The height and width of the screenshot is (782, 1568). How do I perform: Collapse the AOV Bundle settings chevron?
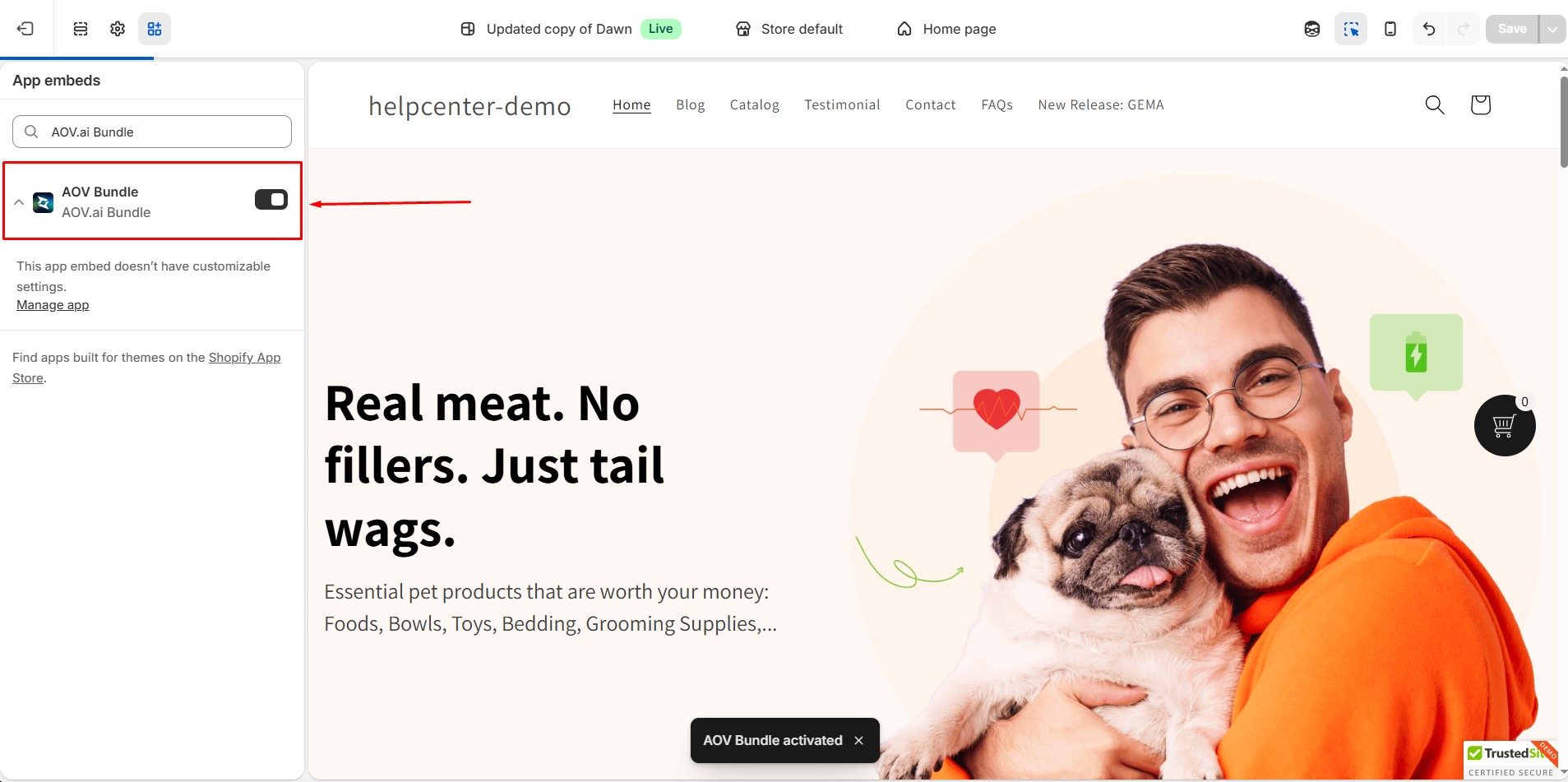(19, 201)
